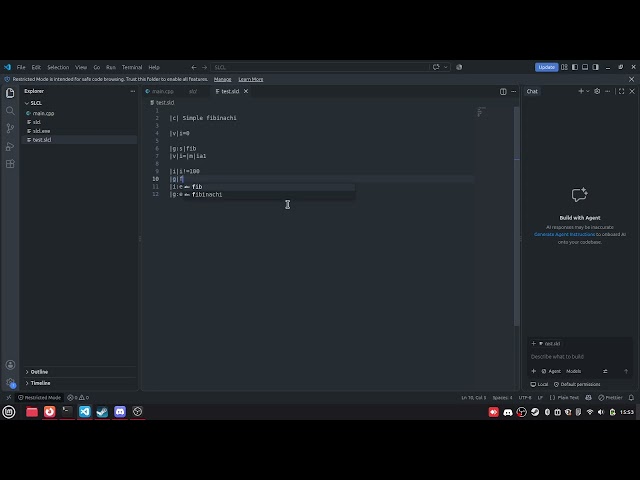This screenshot has width=640, height=480.
Task: Go back using the left arrow
Action: pyautogui.click(x=194, y=67)
